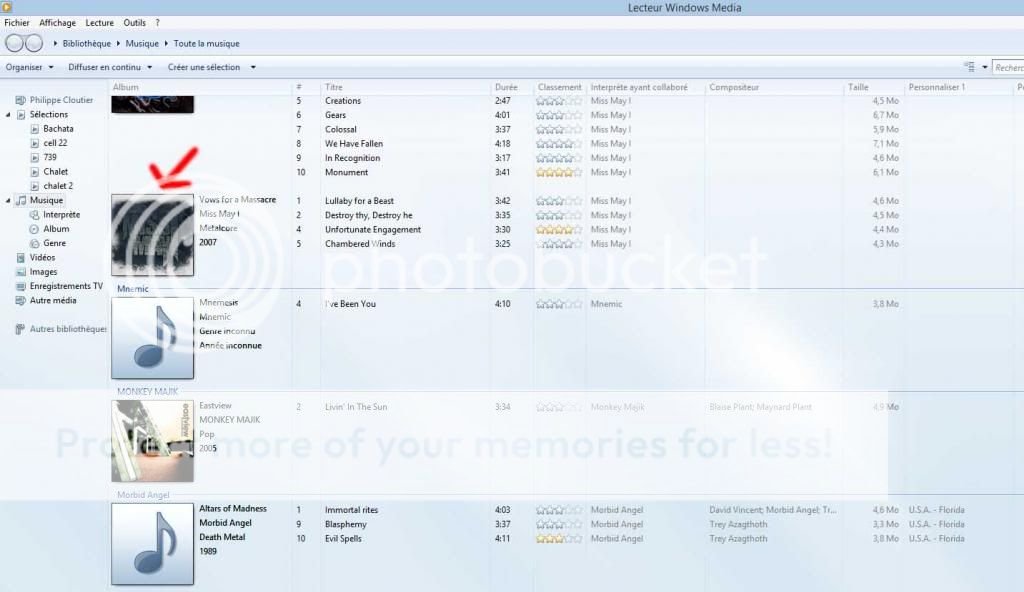
Task: Click the Interprète category icon
Action: pos(34,215)
